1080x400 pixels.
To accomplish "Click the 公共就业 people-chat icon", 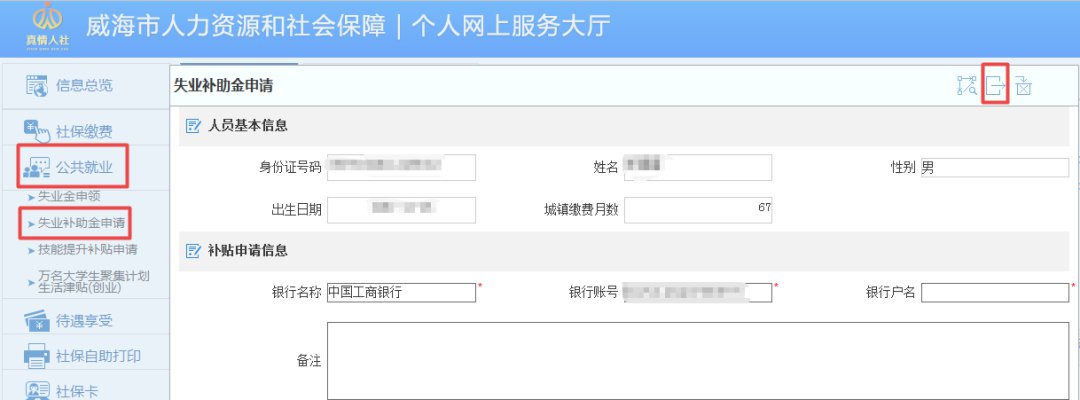I will [37, 167].
